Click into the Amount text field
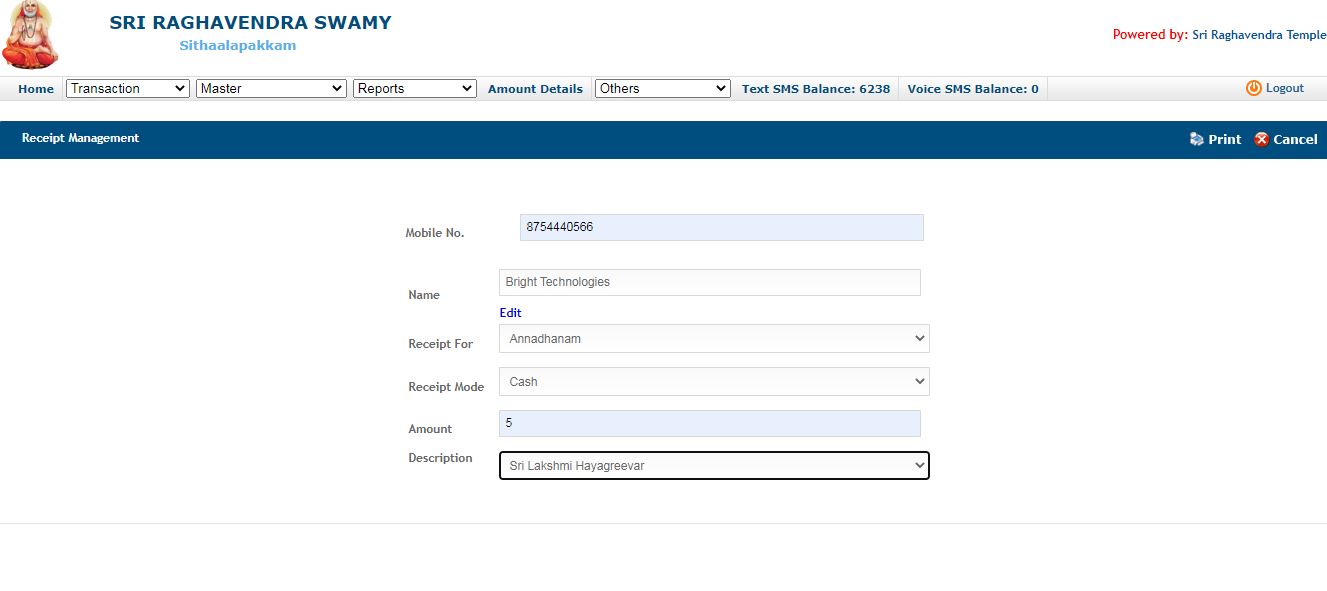The image size is (1327, 591). click(709, 423)
